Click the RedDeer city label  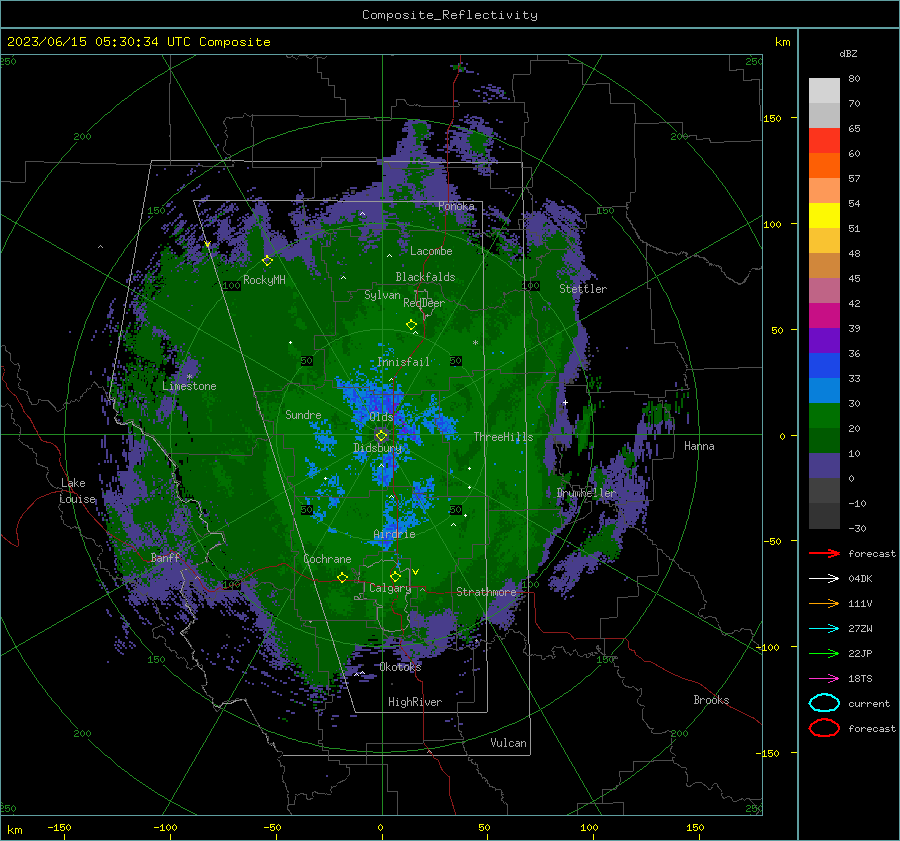pos(424,303)
